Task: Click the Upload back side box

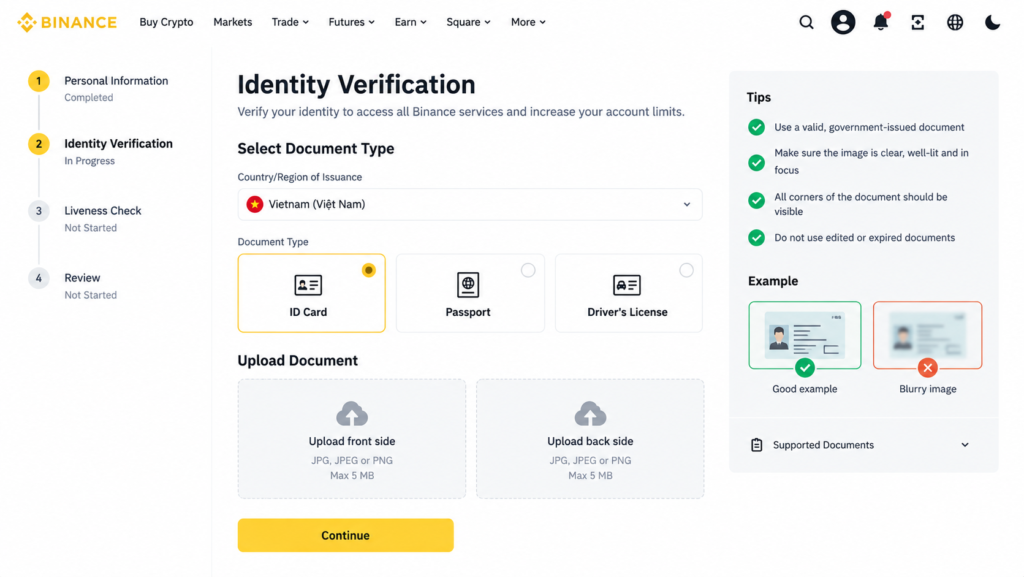Action: pyautogui.click(x=590, y=439)
